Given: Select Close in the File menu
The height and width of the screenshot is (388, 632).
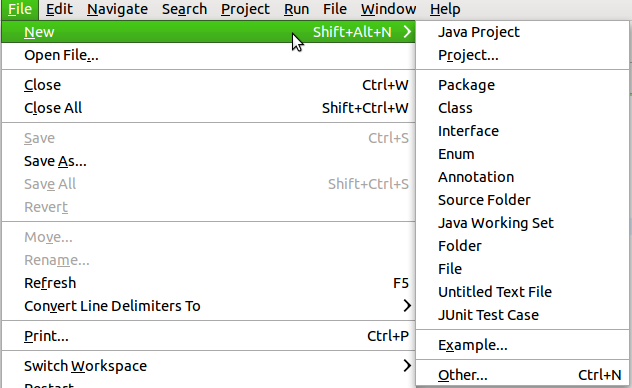Looking at the screenshot, I should tap(208, 85).
